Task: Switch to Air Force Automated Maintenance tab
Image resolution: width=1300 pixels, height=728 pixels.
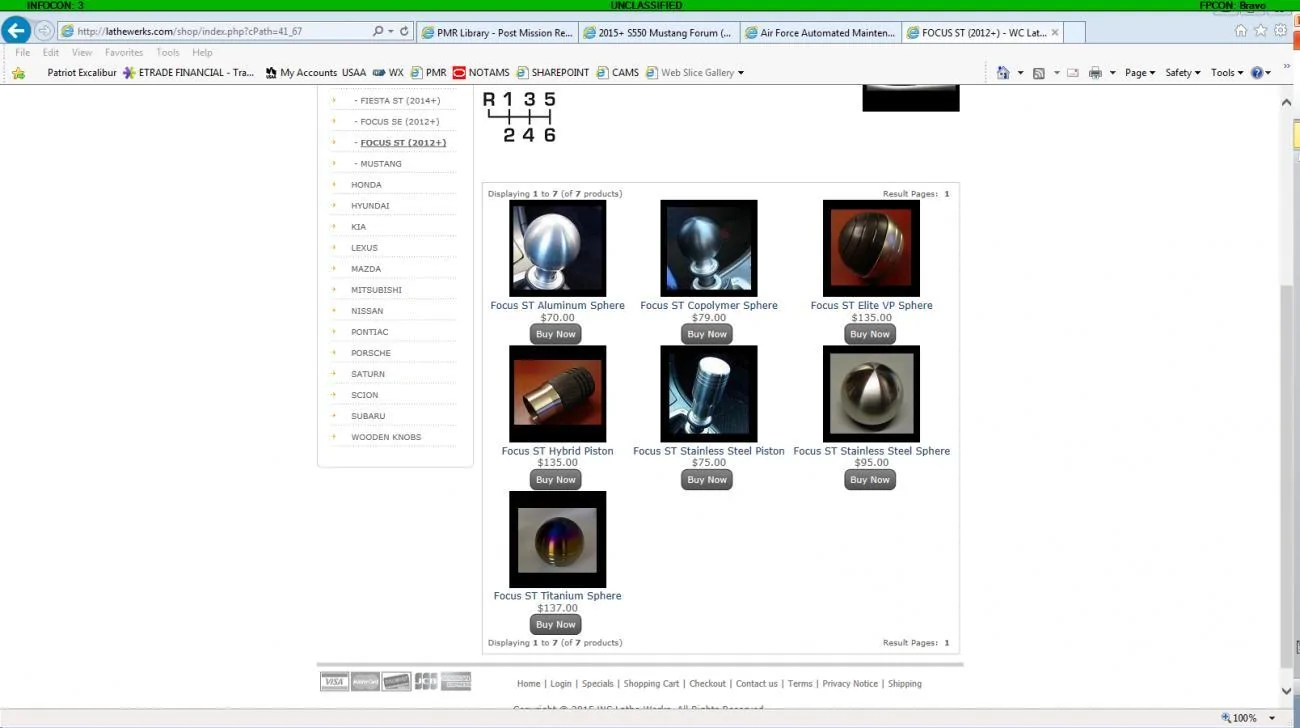Action: point(820,33)
